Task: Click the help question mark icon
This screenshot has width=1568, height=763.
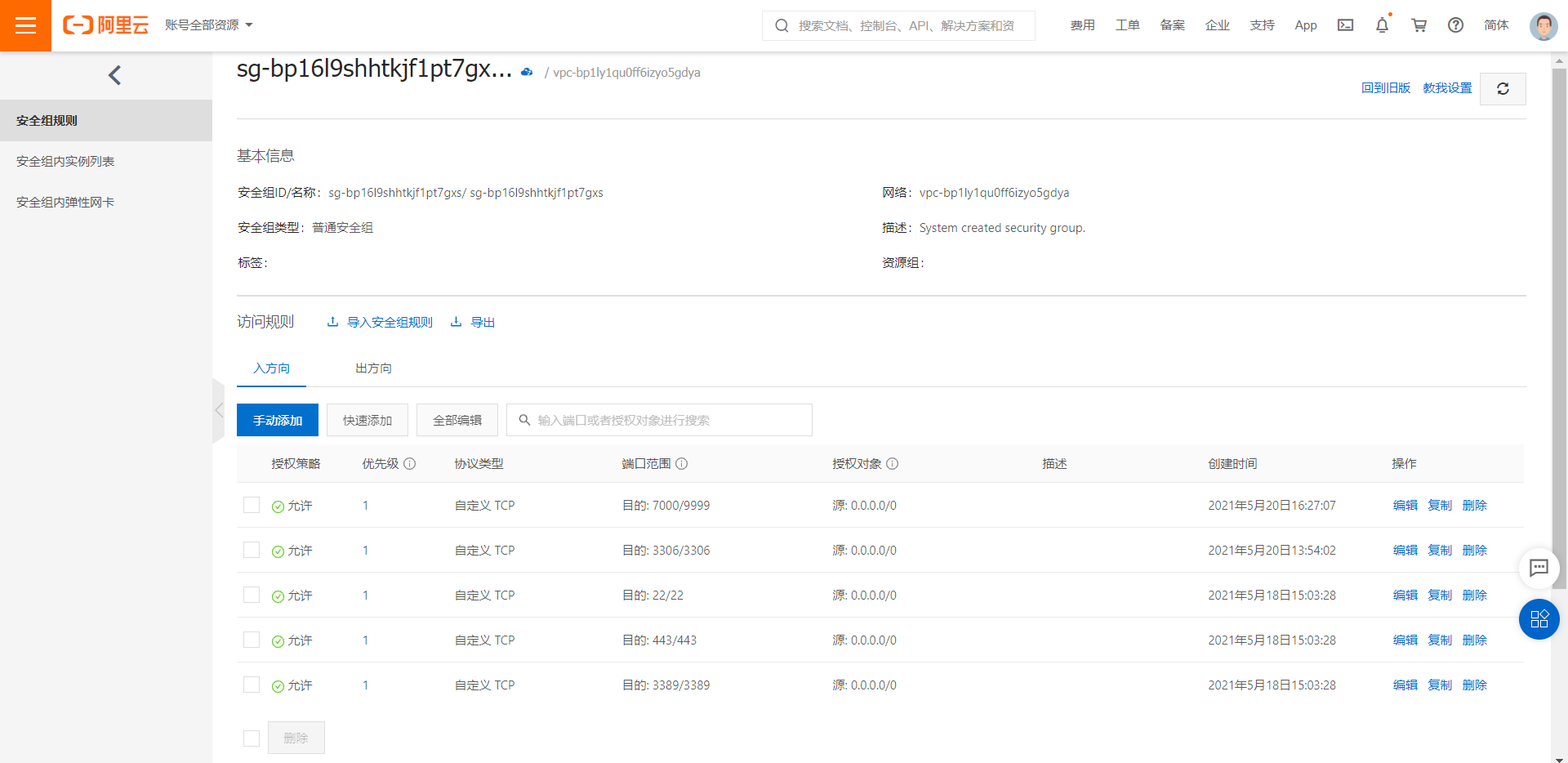Action: 1455,25
